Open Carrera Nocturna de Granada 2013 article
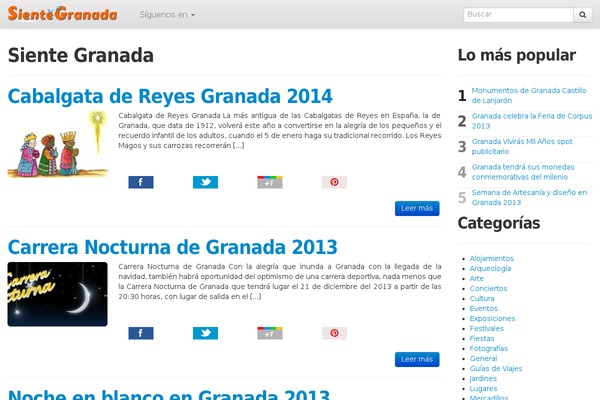Image resolution: width=600 pixels, height=400 pixels. click(x=173, y=247)
